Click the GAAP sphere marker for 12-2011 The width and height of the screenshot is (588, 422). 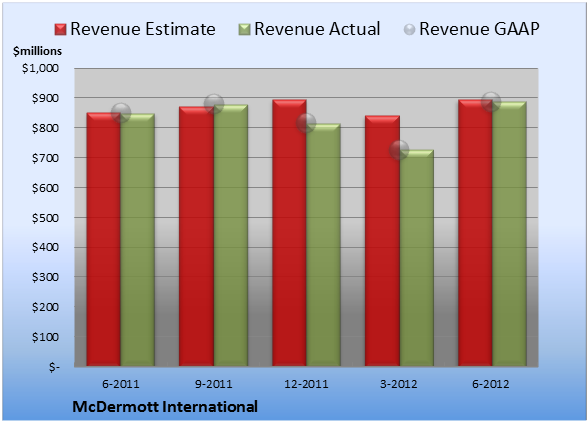coord(306,123)
